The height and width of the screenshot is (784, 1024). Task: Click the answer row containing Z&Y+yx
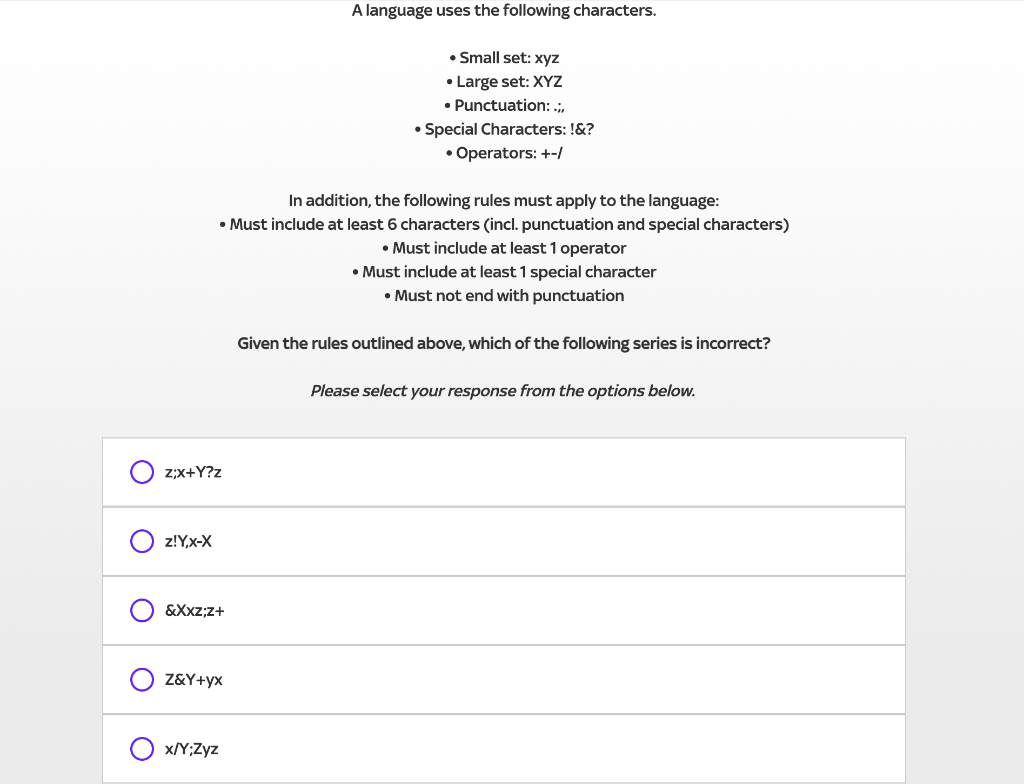(x=502, y=679)
